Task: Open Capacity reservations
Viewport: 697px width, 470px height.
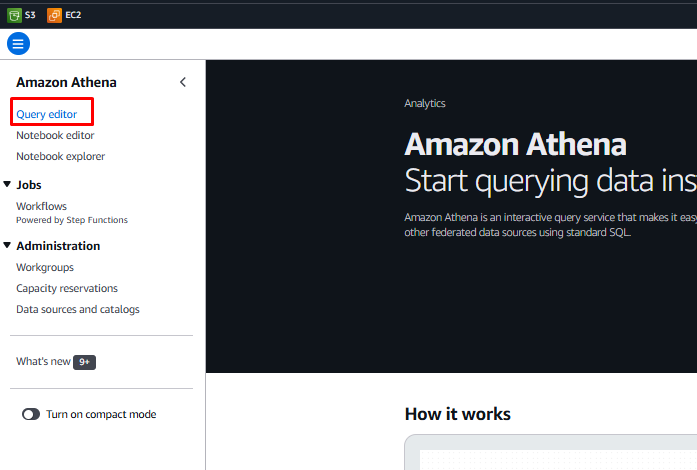Action: tap(67, 288)
